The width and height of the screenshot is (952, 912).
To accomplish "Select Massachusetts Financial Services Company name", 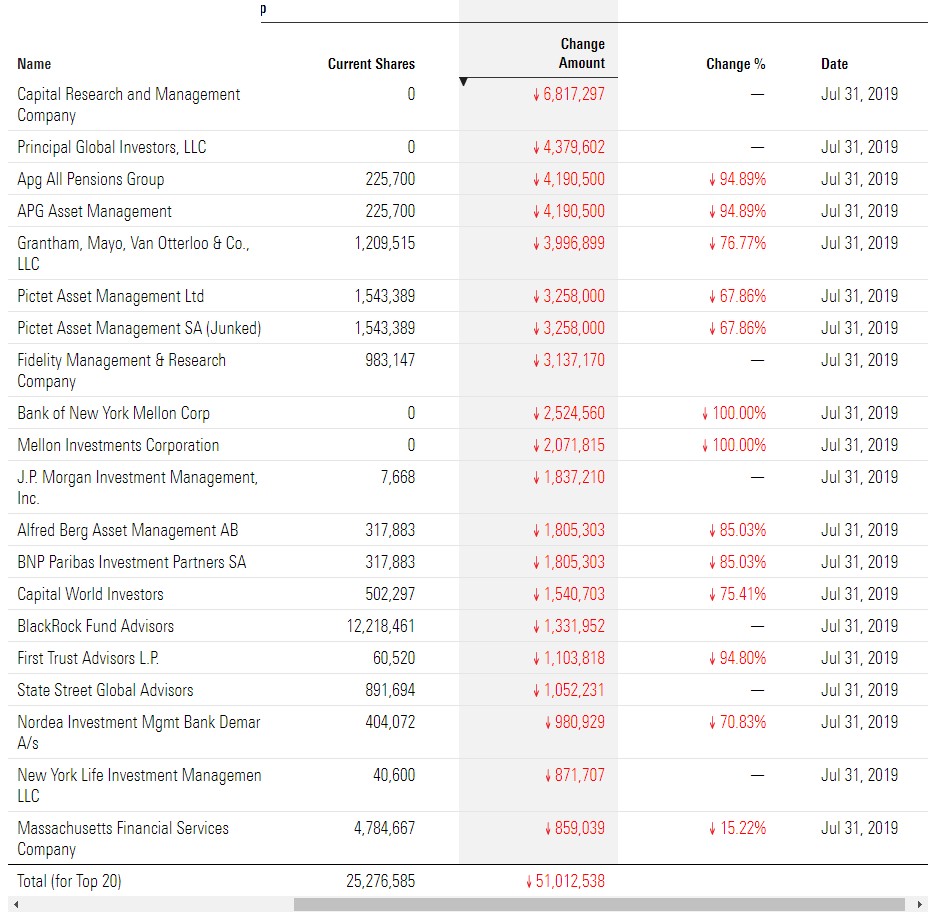I will [x=123, y=838].
